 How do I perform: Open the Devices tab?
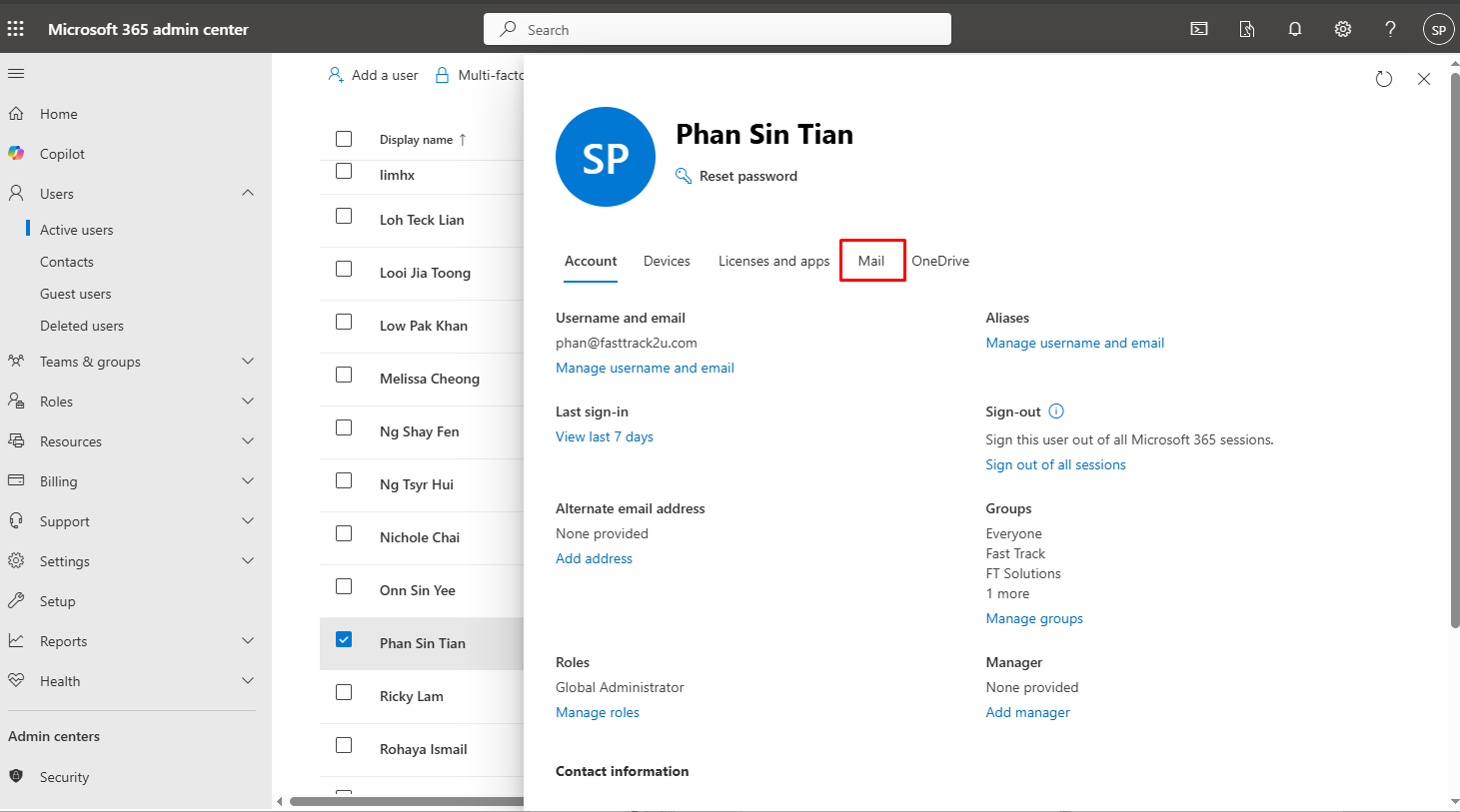tap(667, 261)
